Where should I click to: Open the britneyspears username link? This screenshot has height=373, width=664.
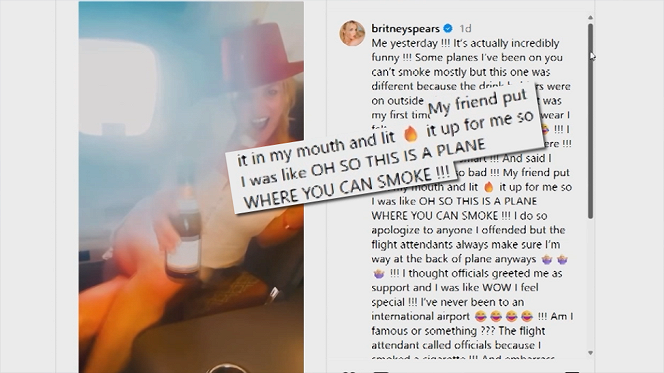click(x=405, y=28)
